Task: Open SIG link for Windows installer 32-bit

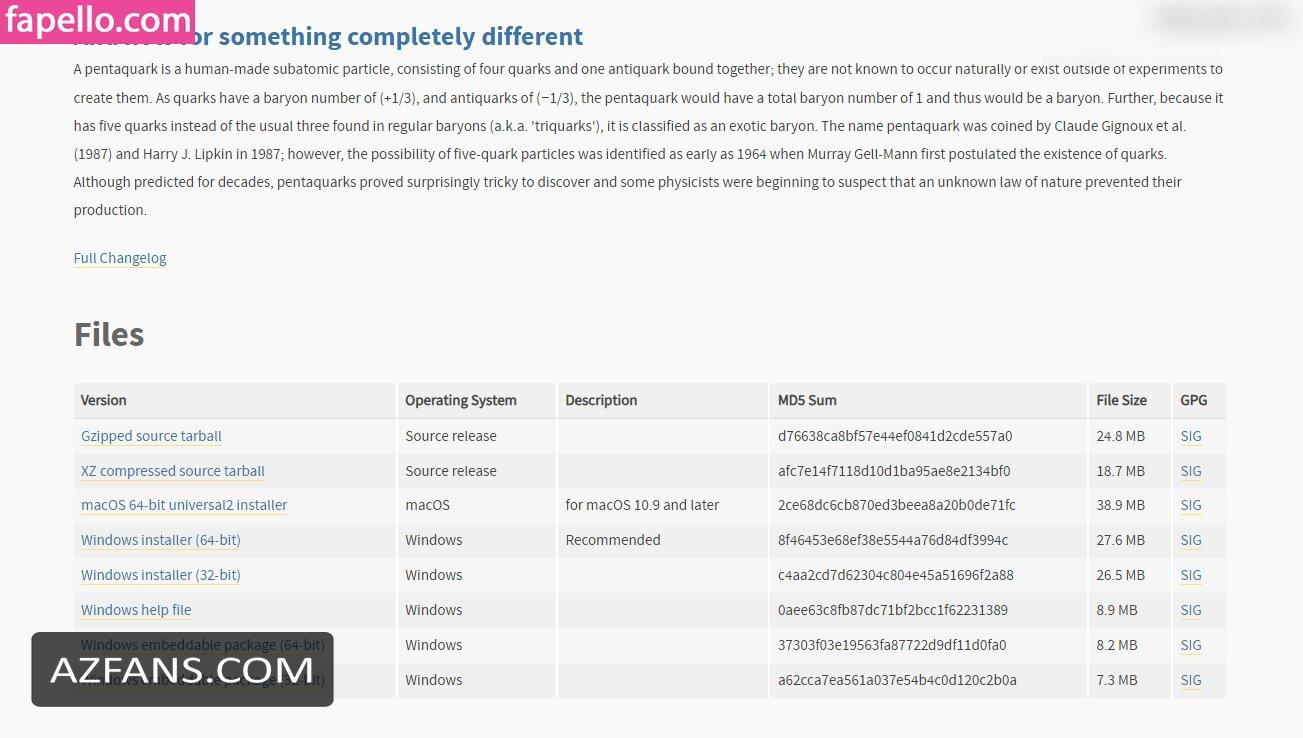Action: (1191, 575)
